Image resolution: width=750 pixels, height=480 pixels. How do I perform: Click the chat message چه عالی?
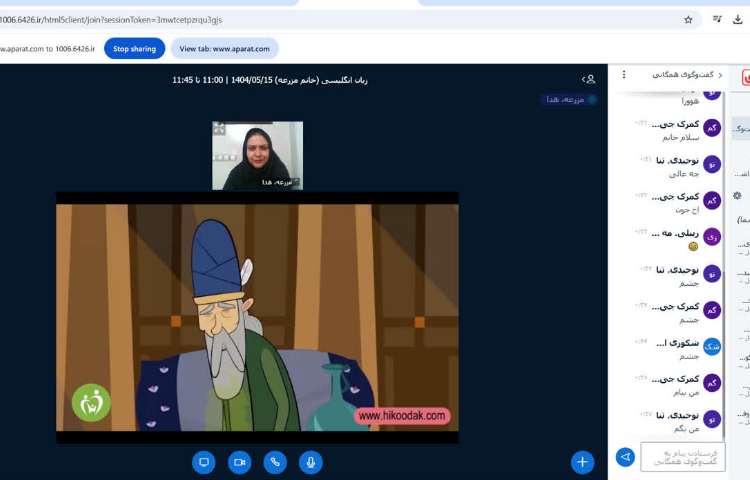[x=684, y=174]
